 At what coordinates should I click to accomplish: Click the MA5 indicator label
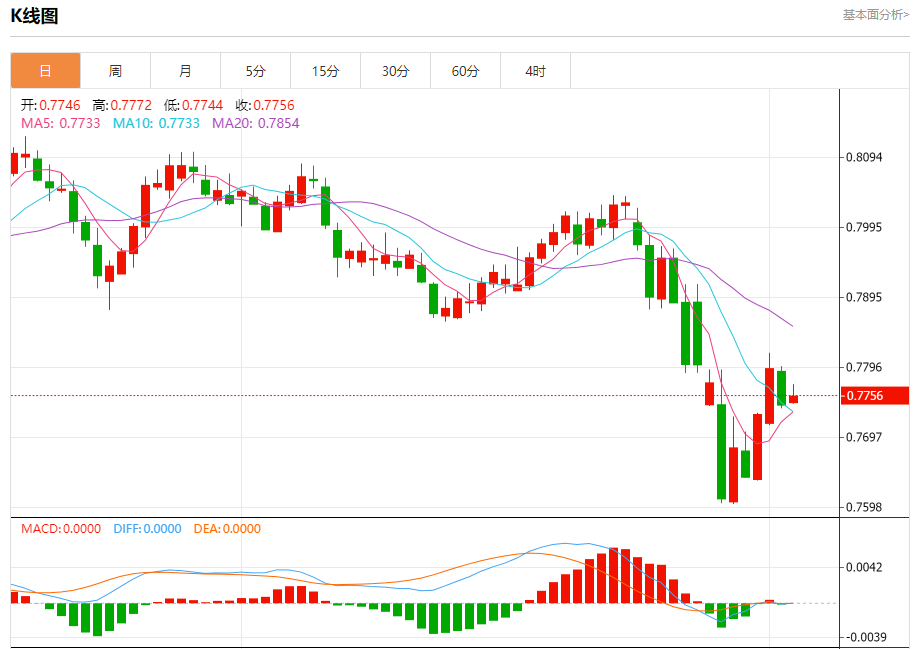coord(60,123)
